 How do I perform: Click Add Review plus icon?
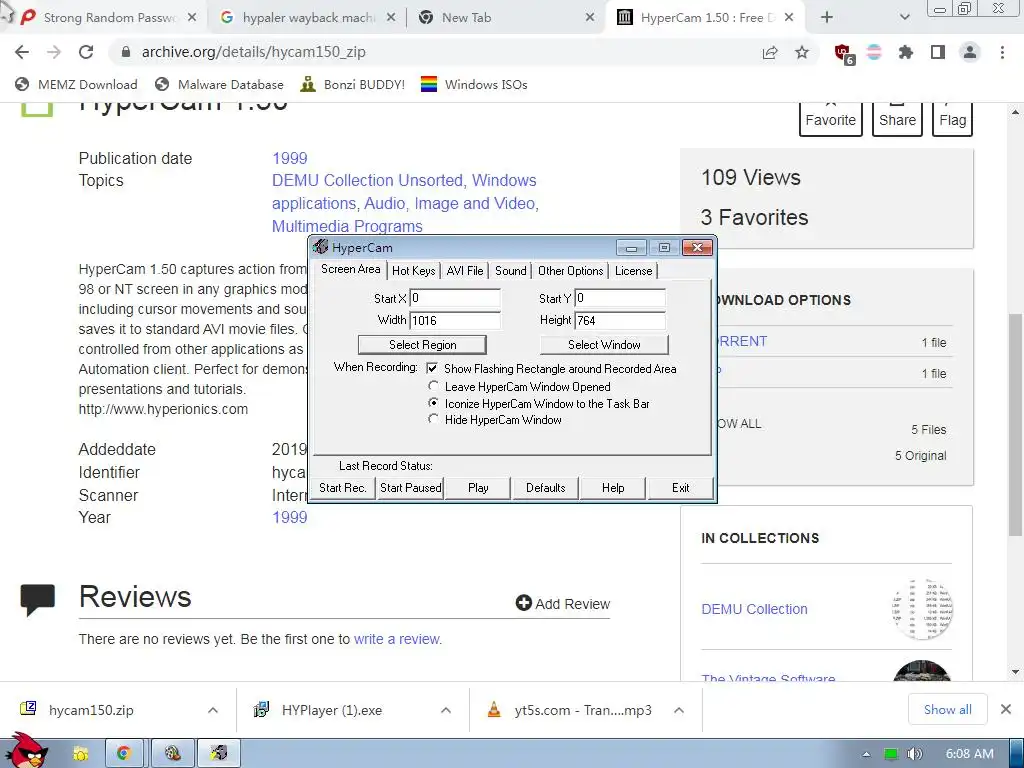click(x=524, y=603)
